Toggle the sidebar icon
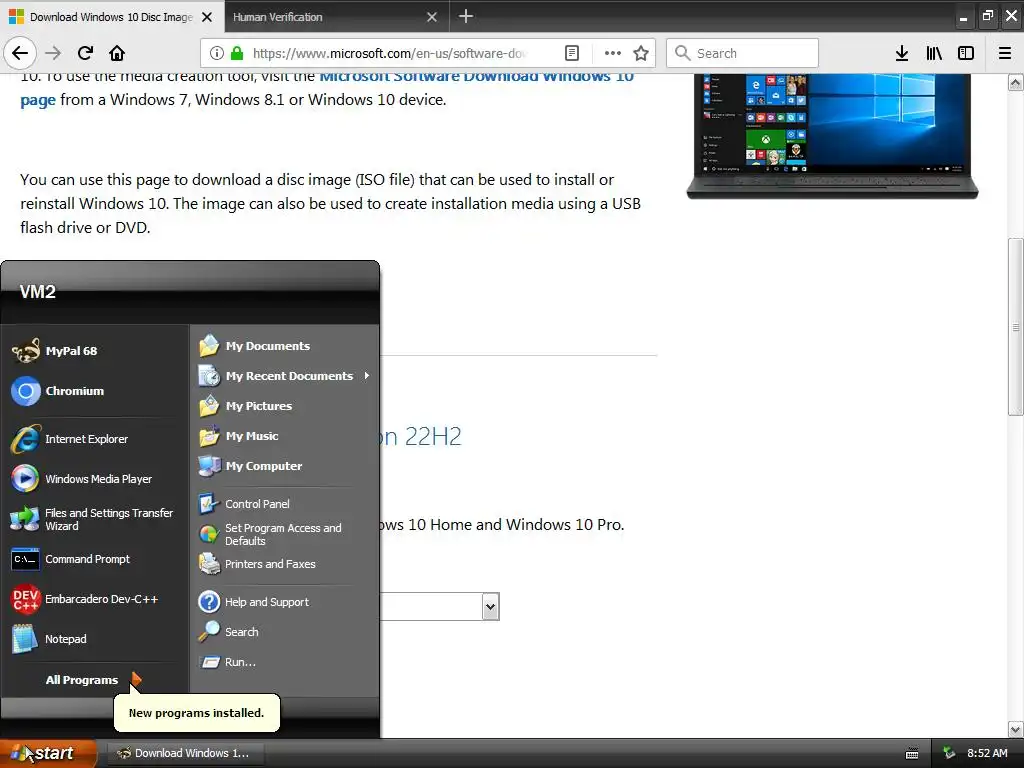The height and width of the screenshot is (768, 1024). click(x=966, y=53)
